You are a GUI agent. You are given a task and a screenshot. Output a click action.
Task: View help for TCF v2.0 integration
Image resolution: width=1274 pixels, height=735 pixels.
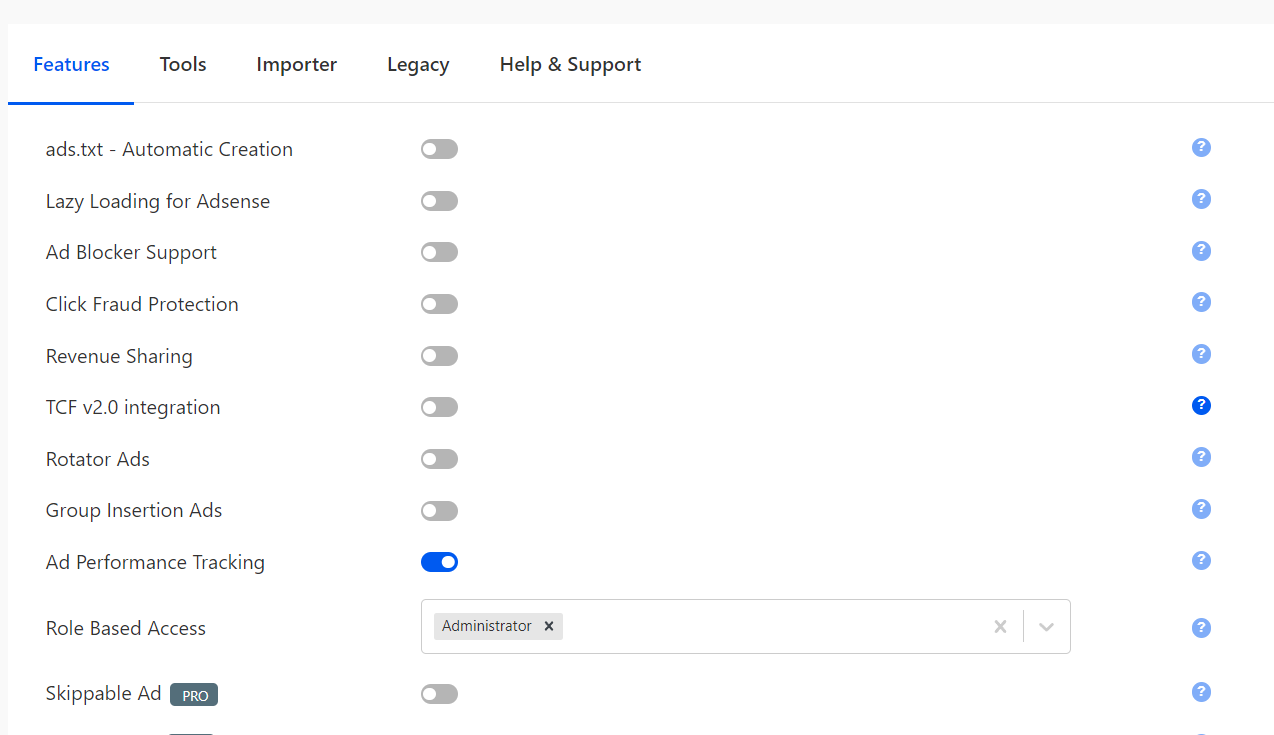click(1201, 406)
